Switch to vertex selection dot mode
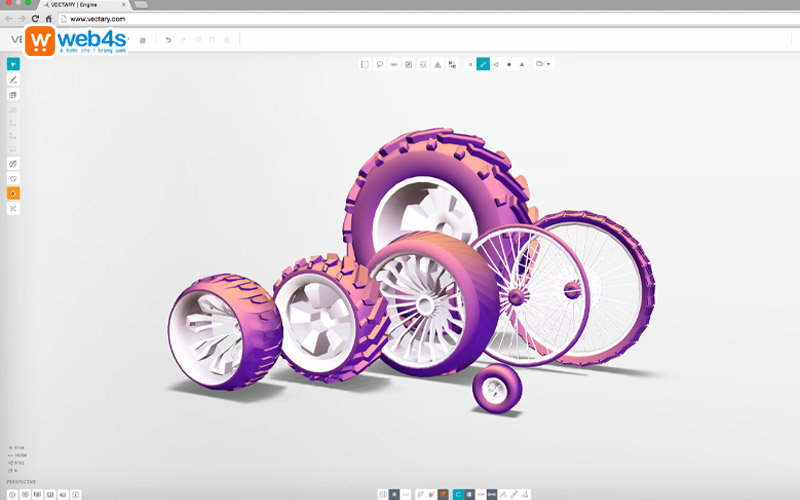Image resolution: width=800 pixels, height=500 pixels. [x=509, y=64]
